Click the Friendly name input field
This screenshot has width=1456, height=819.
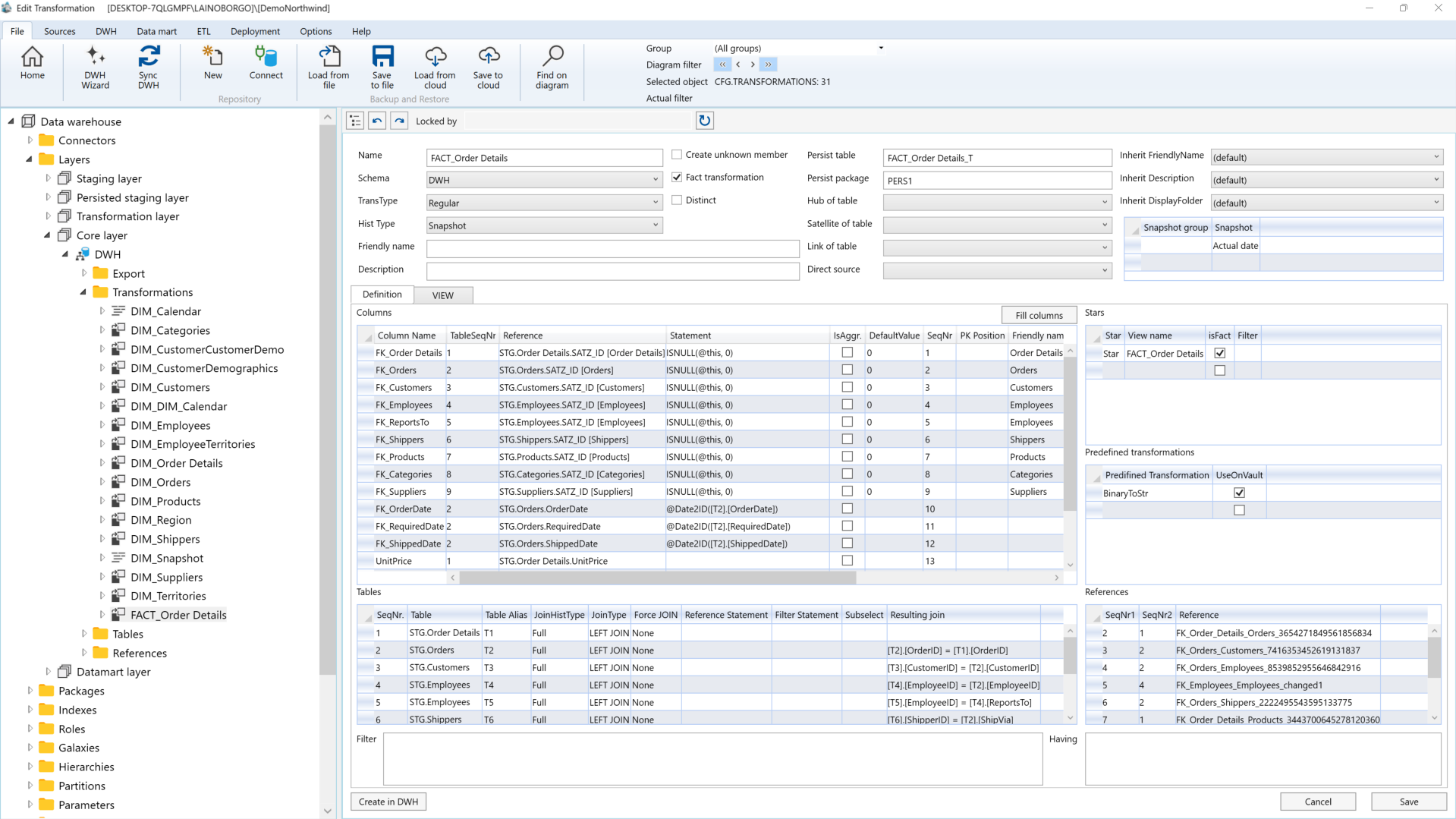pos(612,248)
